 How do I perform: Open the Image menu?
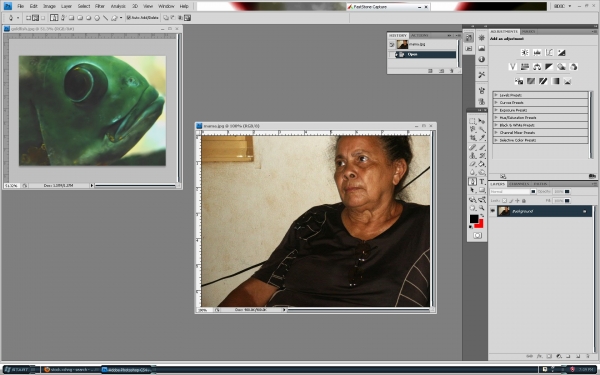(x=49, y=6)
